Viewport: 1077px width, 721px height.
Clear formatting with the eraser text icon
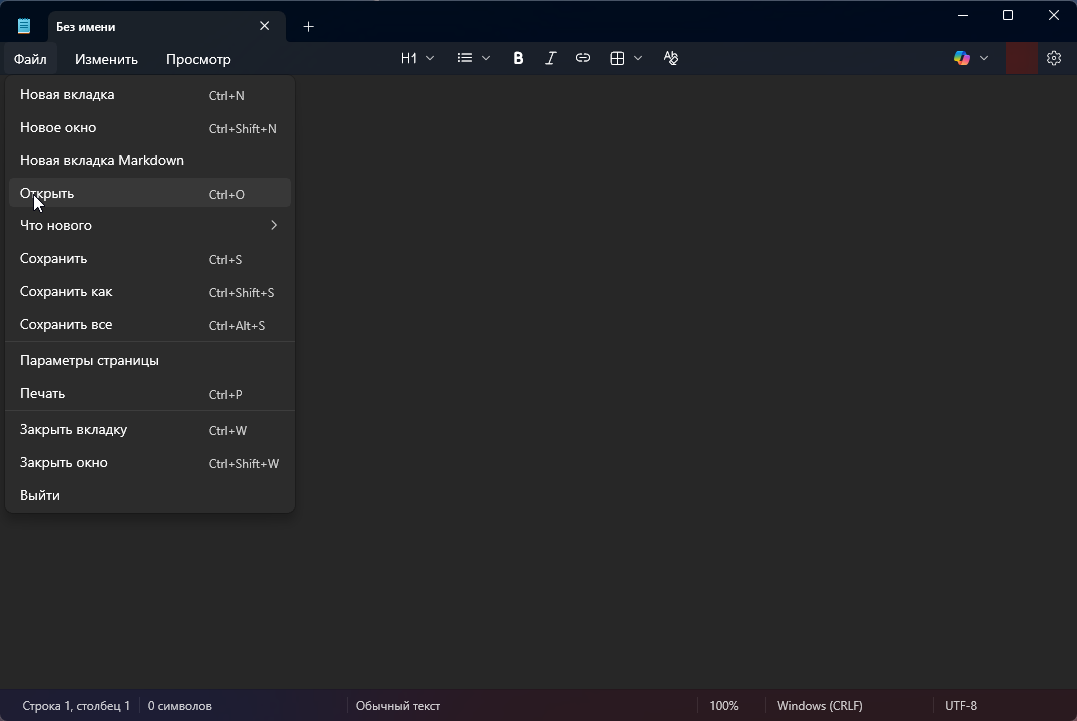[x=671, y=58]
